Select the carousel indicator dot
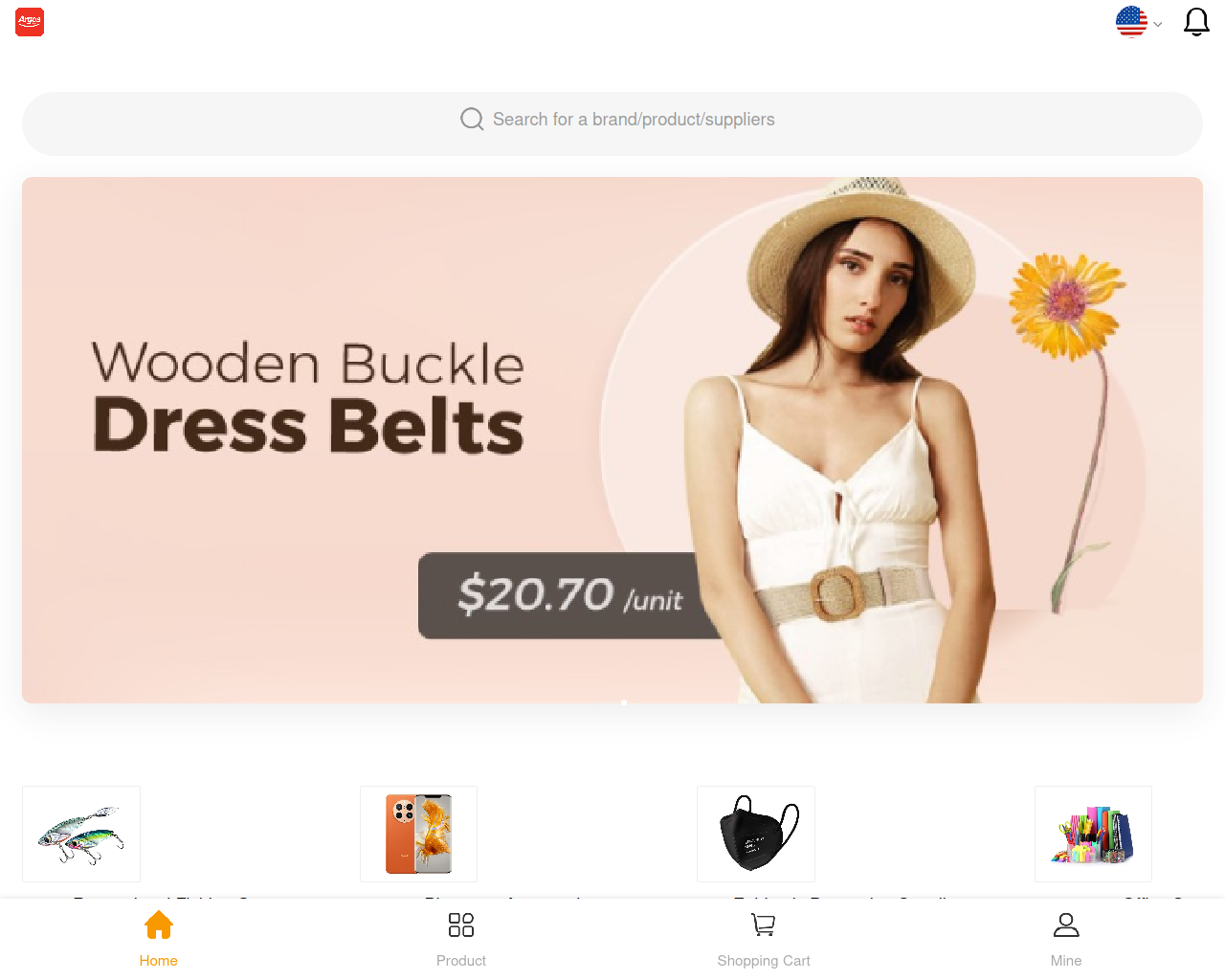This screenshot has height=980, width=1225. [624, 702]
